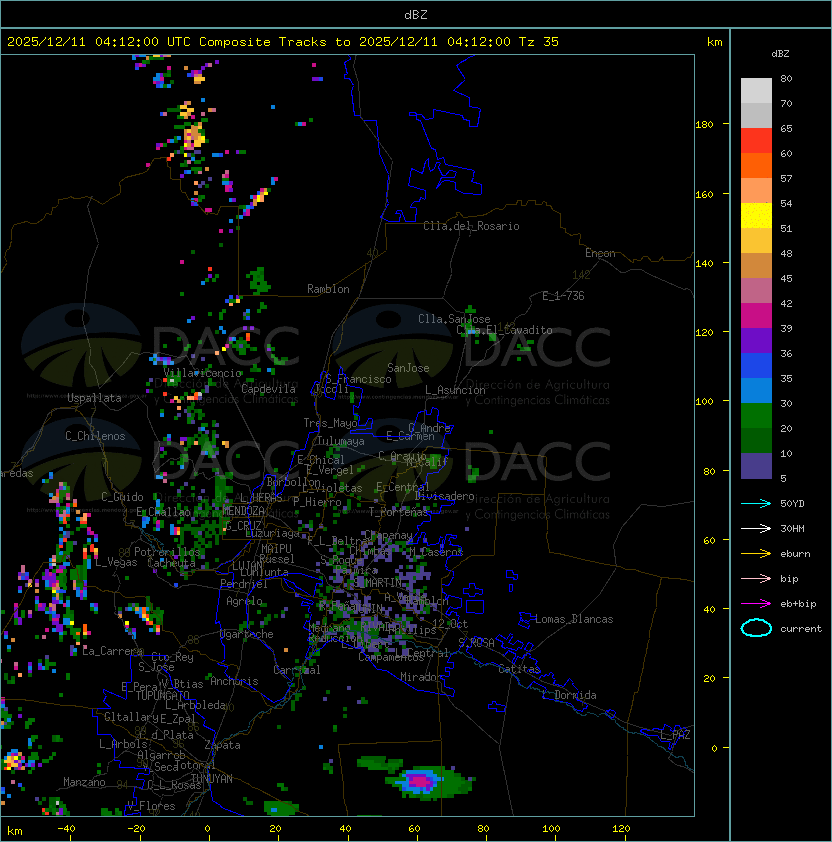Click the Divisadero map label
This screenshot has width=832, height=842.
444,496
